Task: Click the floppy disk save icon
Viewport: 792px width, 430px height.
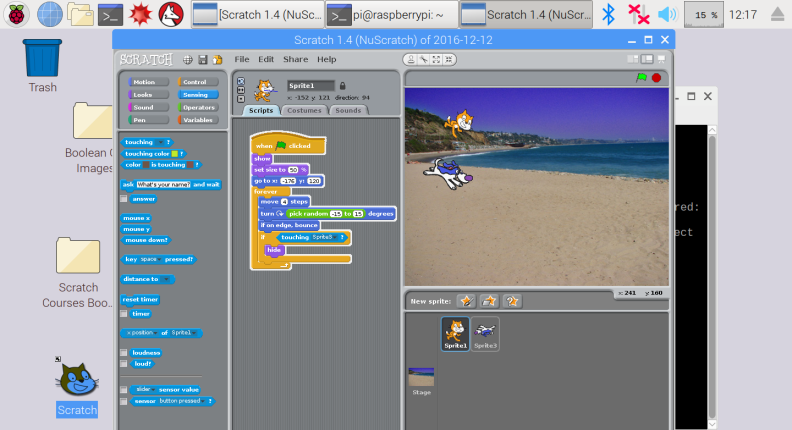Action: point(203,60)
